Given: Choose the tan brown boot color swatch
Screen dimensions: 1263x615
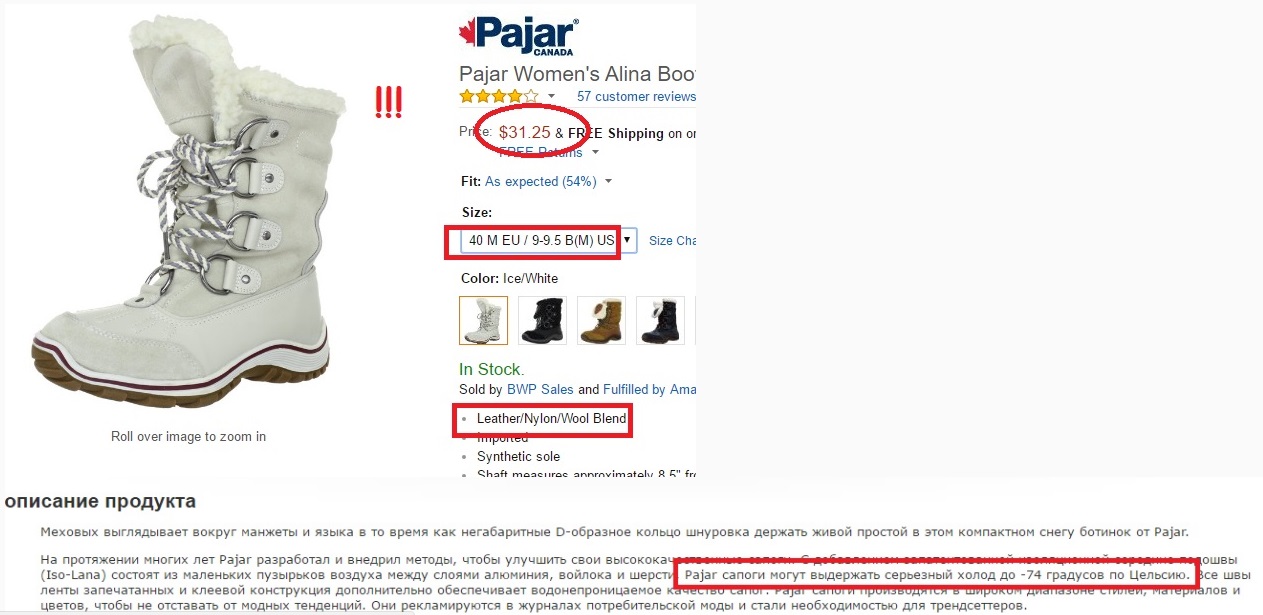Looking at the screenshot, I should tap(602, 320).
